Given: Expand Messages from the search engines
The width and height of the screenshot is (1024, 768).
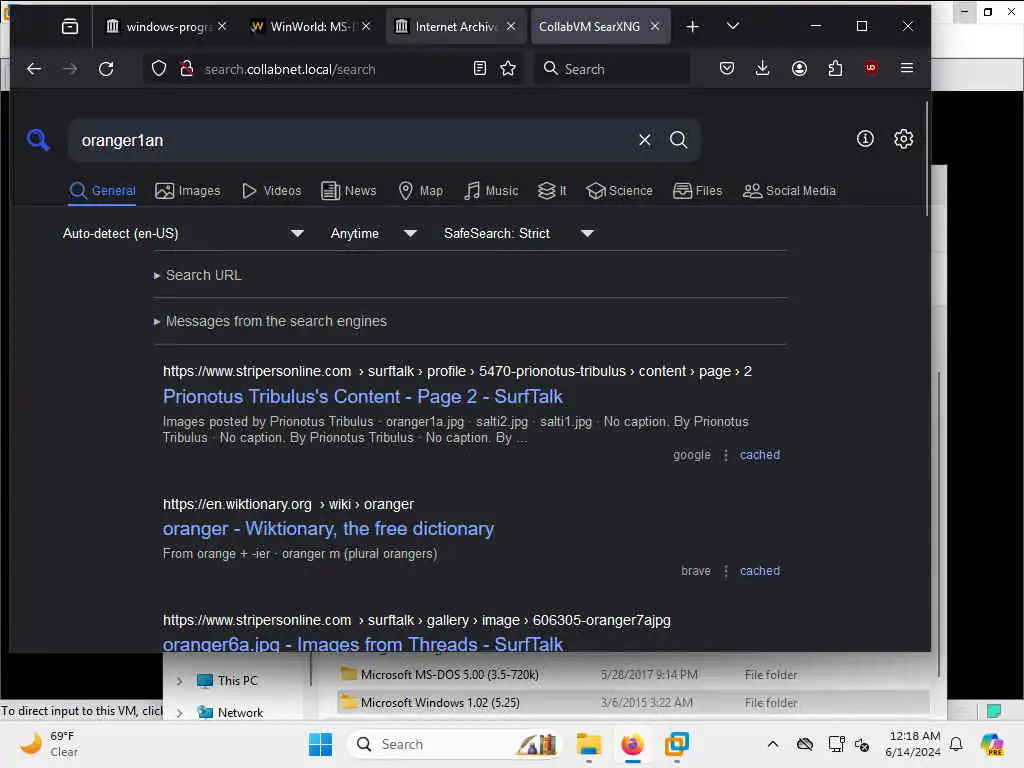Looking at the screenshot, I should pyautogui.click(x=270, y=321).
